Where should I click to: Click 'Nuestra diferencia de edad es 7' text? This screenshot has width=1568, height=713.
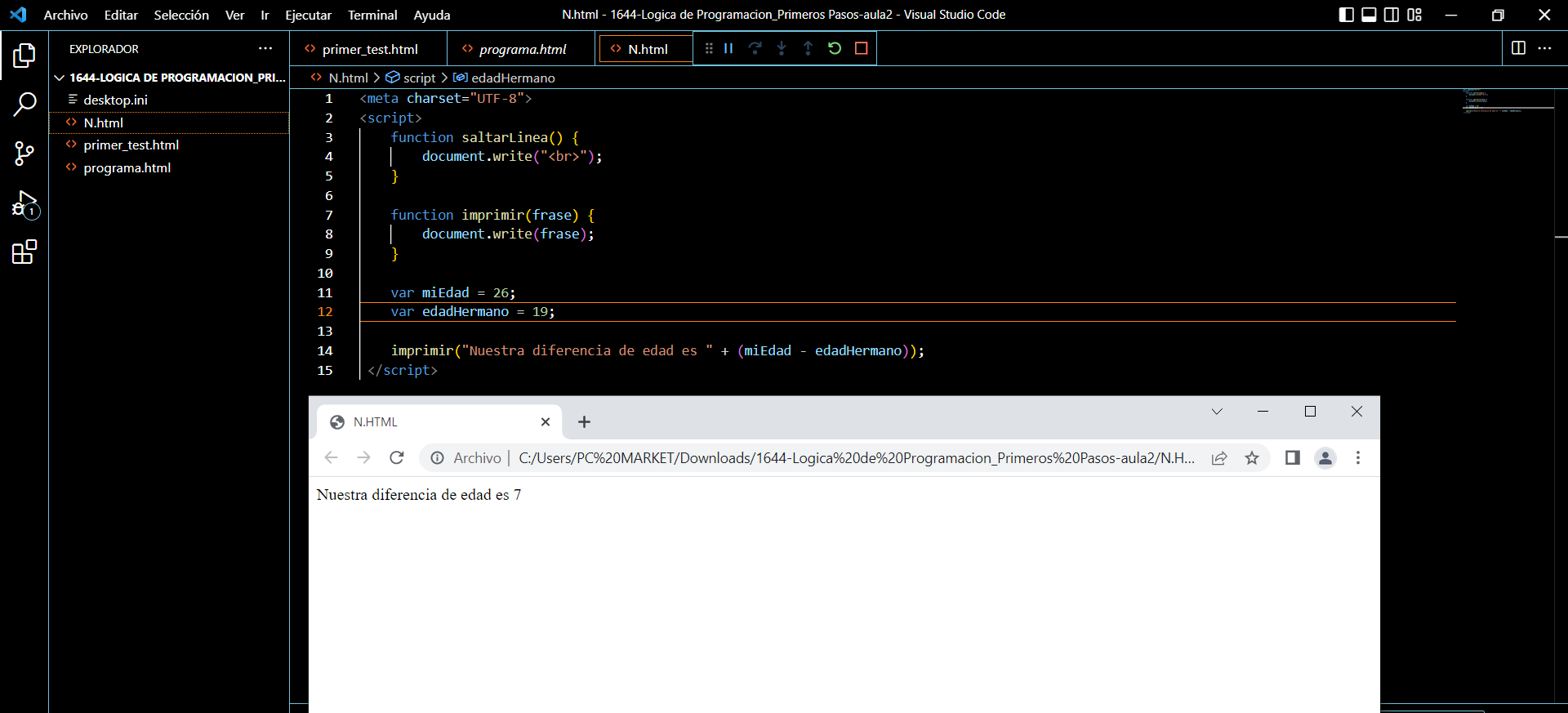point(419,495)
